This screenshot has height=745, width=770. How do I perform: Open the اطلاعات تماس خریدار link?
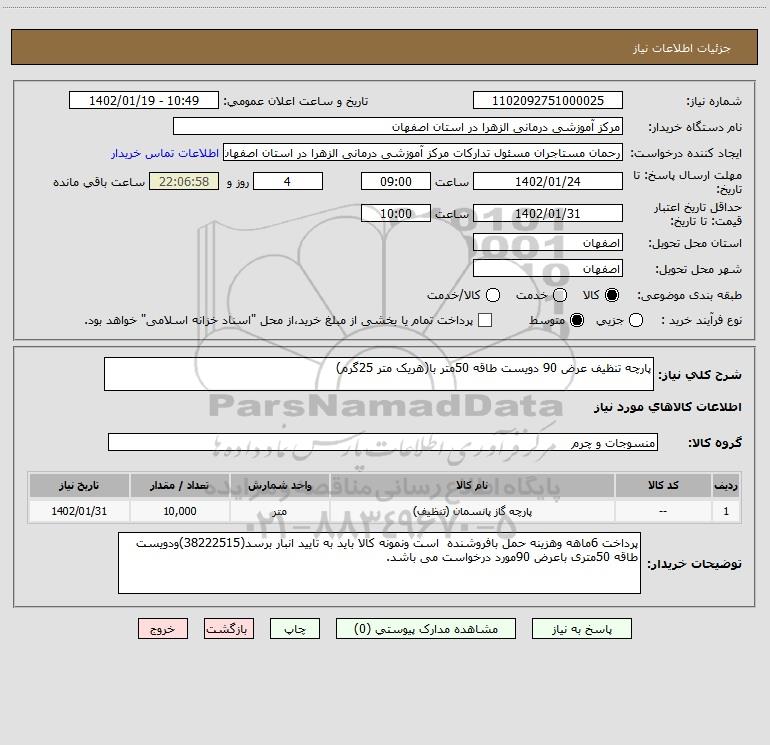[165, 153]
